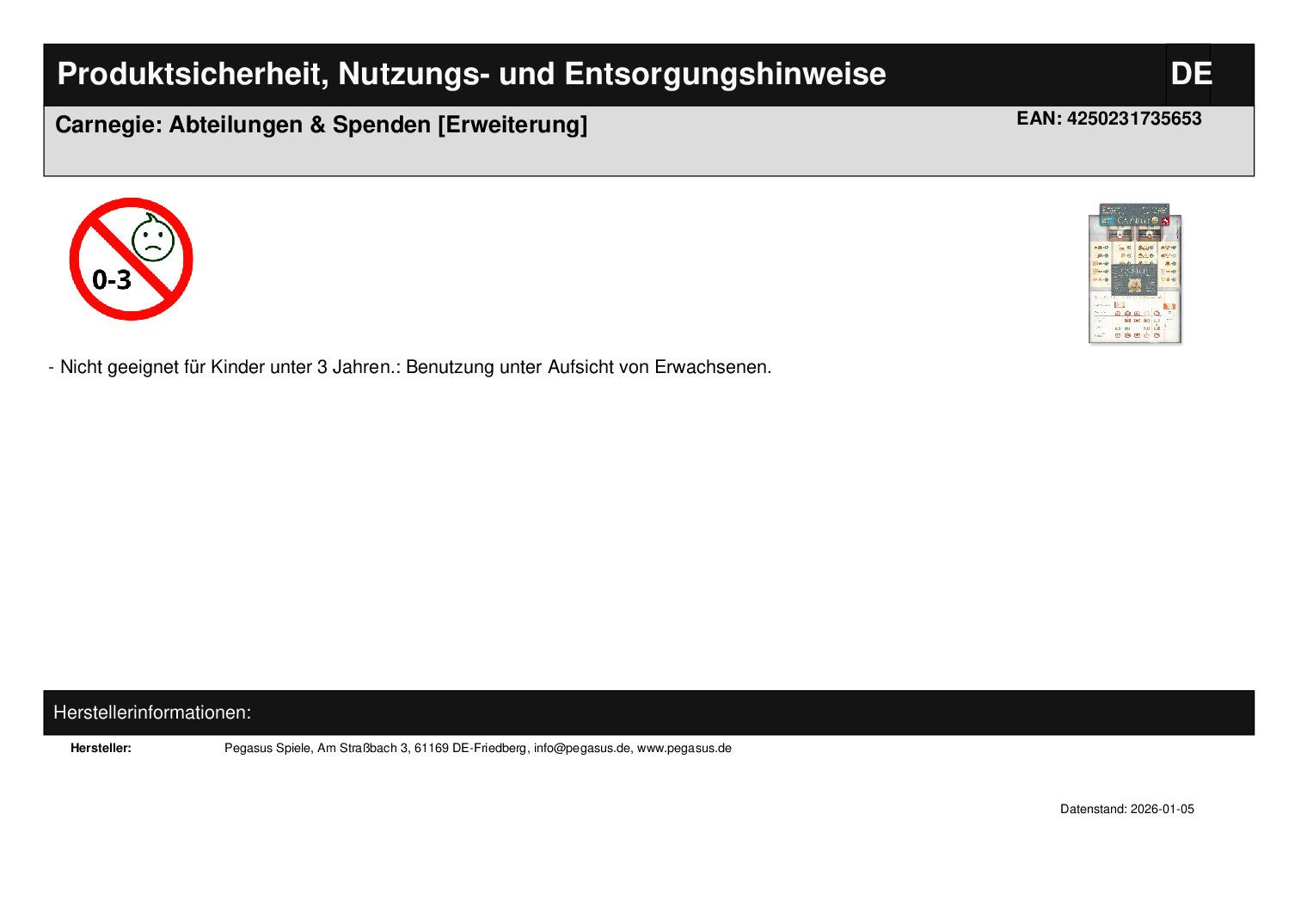Select the DE language code in header
1307x924 pixels.
coord(1191,74)
